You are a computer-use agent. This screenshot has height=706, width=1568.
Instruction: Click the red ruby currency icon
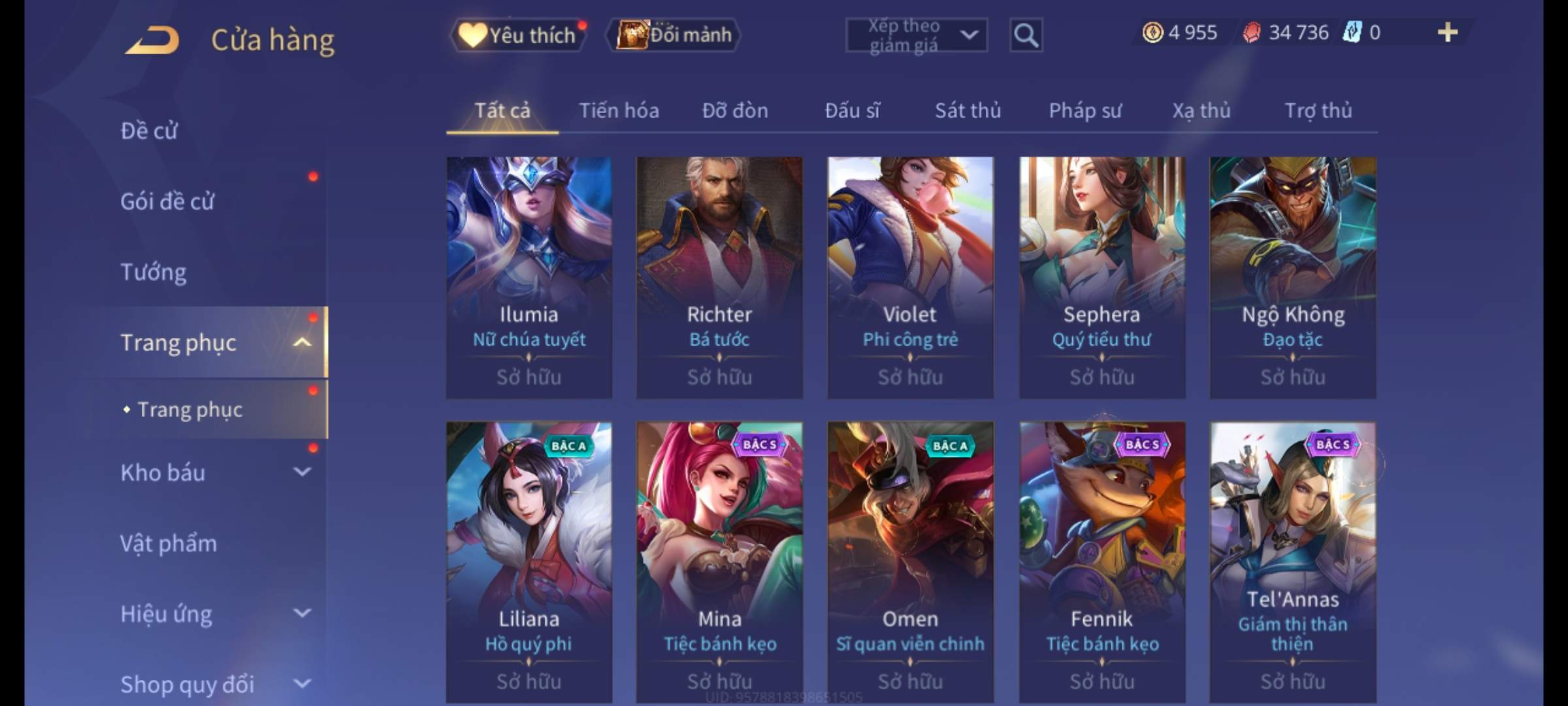1251,33
